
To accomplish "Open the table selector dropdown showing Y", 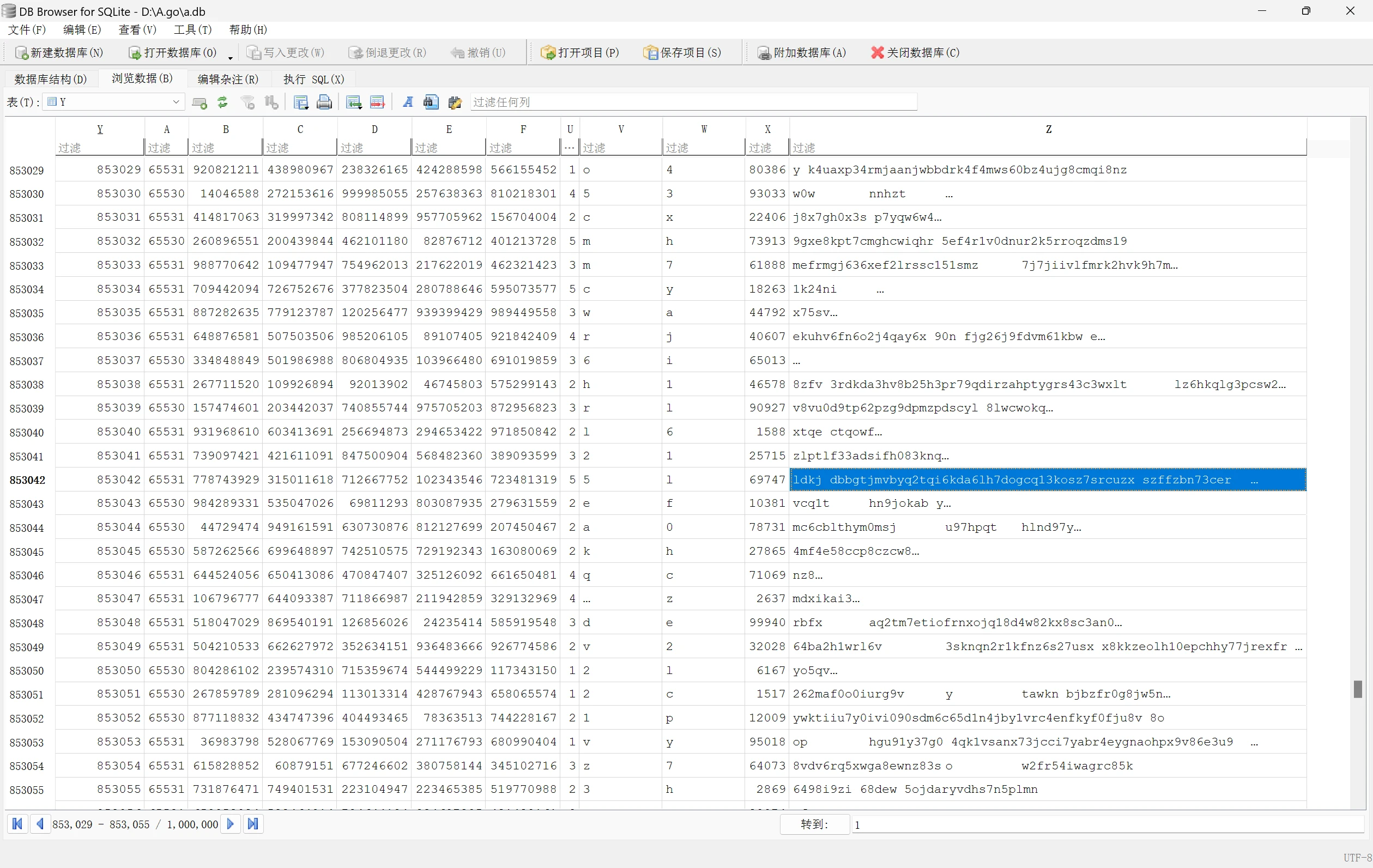I will [x=113, y=102].
